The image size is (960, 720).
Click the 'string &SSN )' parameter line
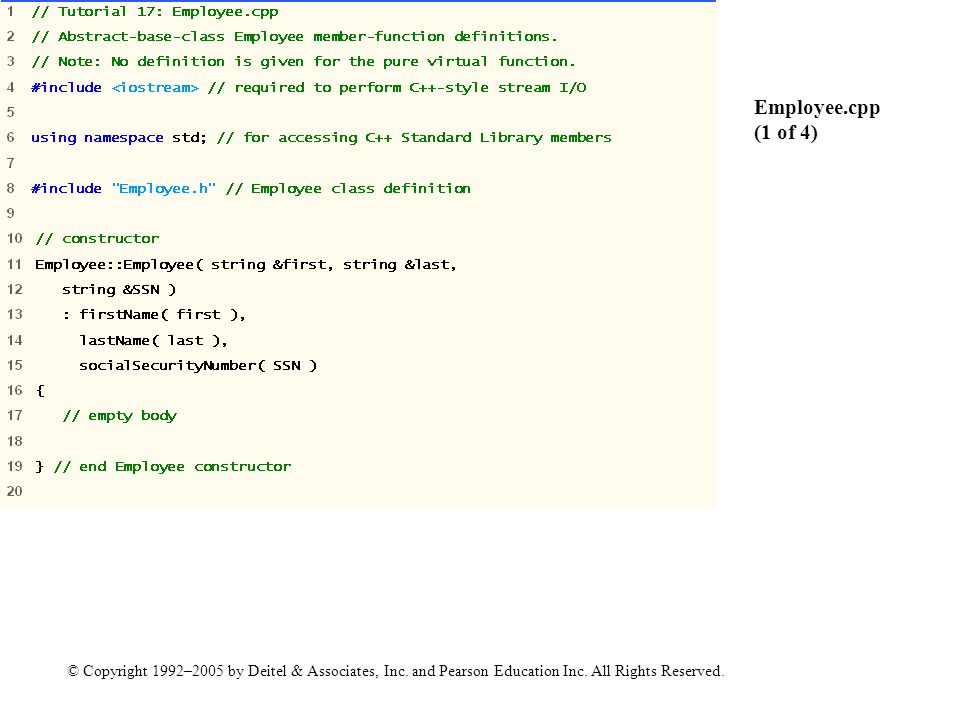tap(119, 290)
